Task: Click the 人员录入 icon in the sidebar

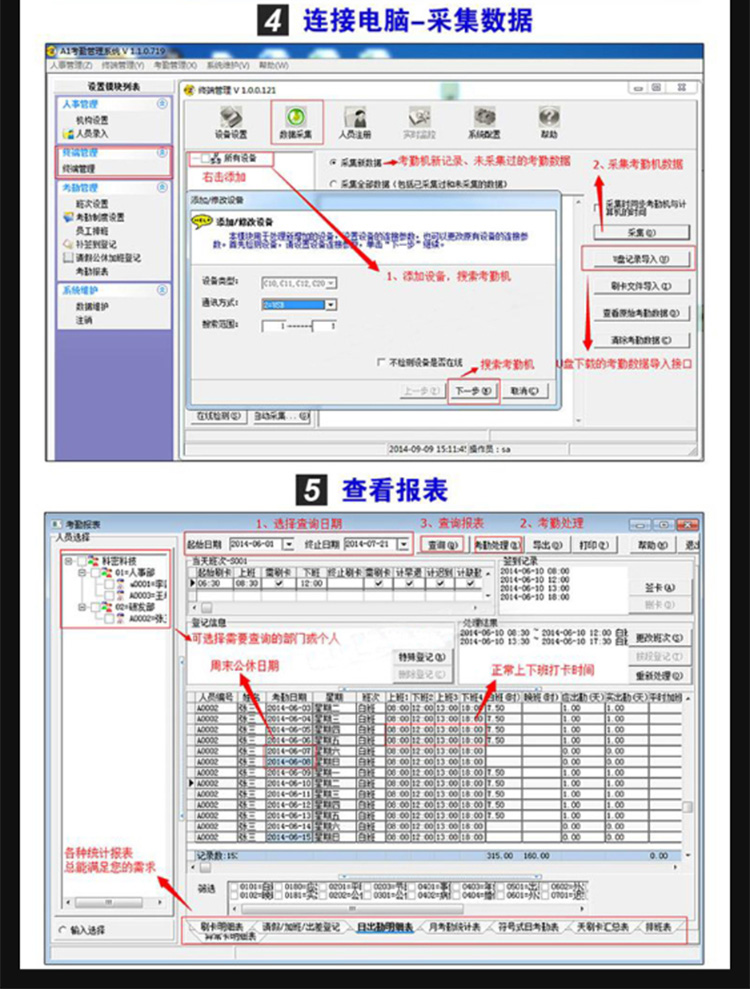Action: point(68,134)
